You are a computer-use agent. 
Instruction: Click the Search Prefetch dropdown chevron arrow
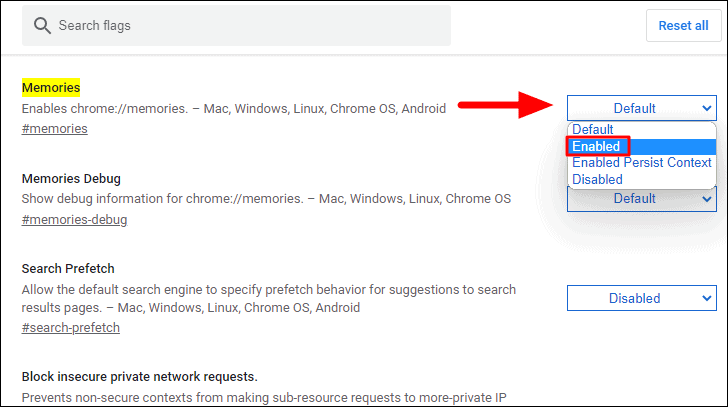coord(707,298)
